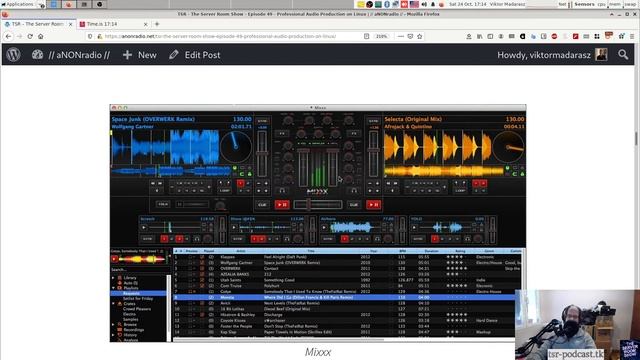This screenshot has width=640, height=360.
Task: Click Edit Post in admin bar
Action: tap(195, 55)
